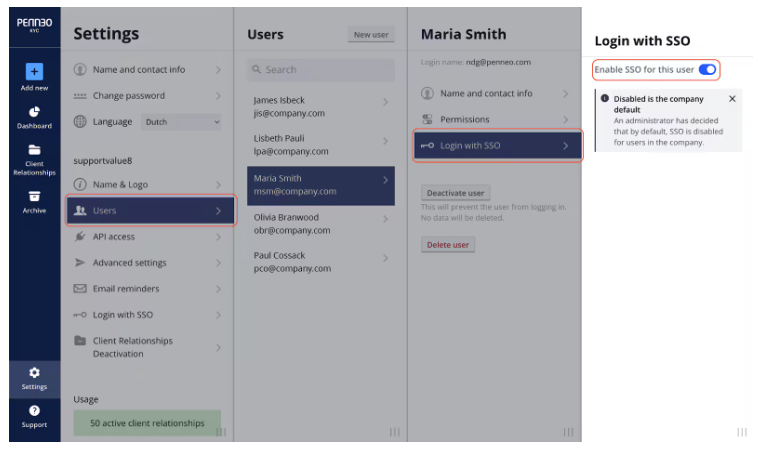
Task: Click the toggles icon beside Permissions
Action: click(x=427, y=119)
